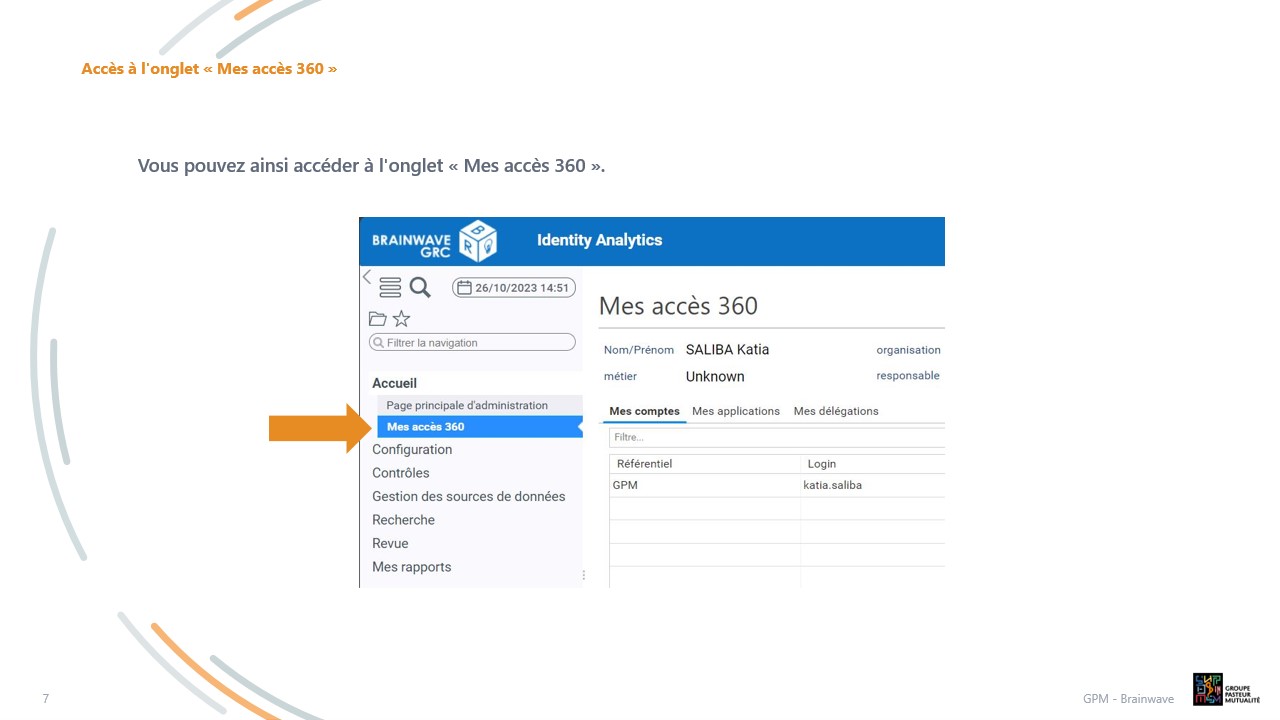
Task: Expand the Accueil navigation section
Action: point(395,383)
